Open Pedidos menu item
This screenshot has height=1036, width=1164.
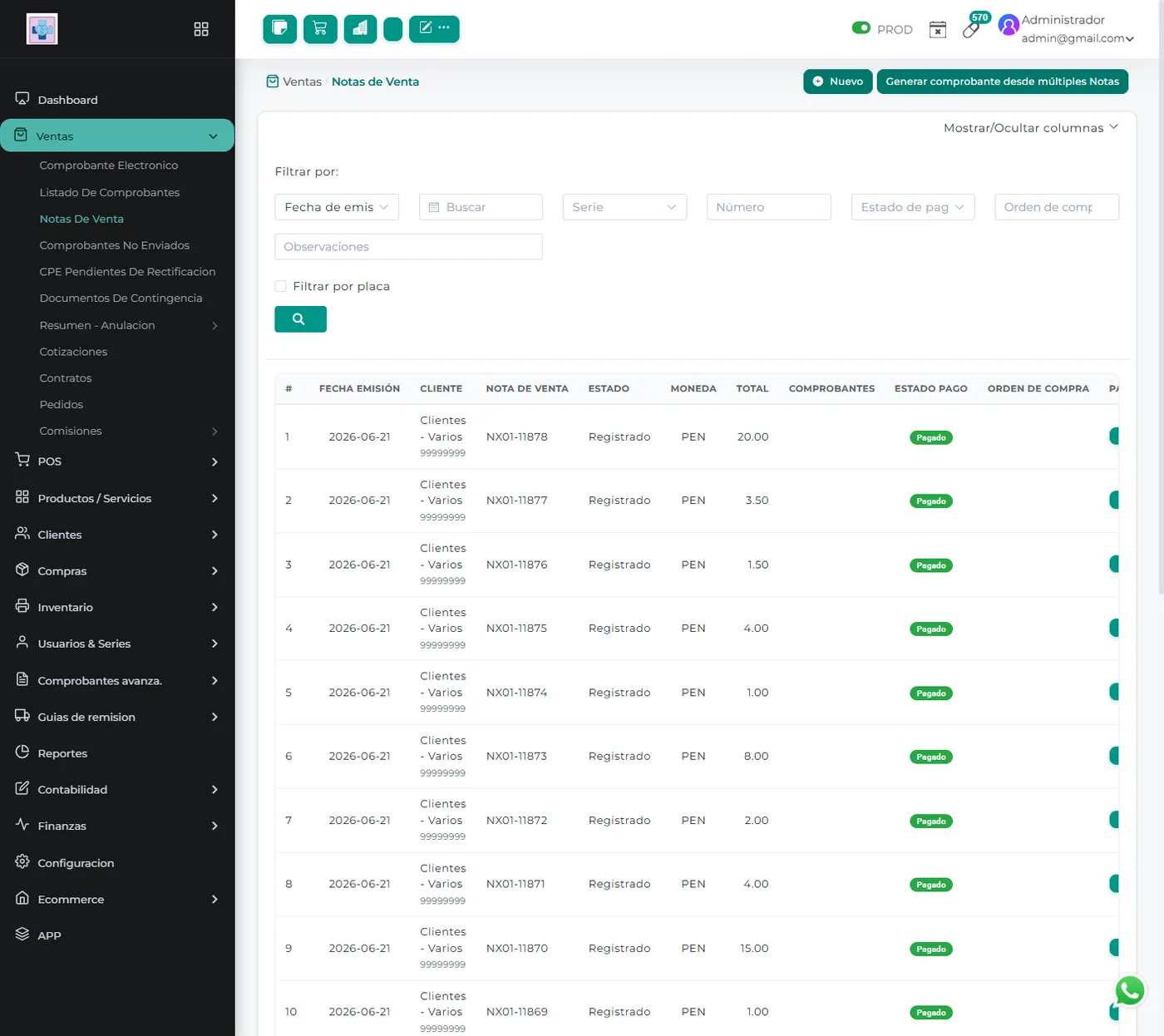coord(62,405)
